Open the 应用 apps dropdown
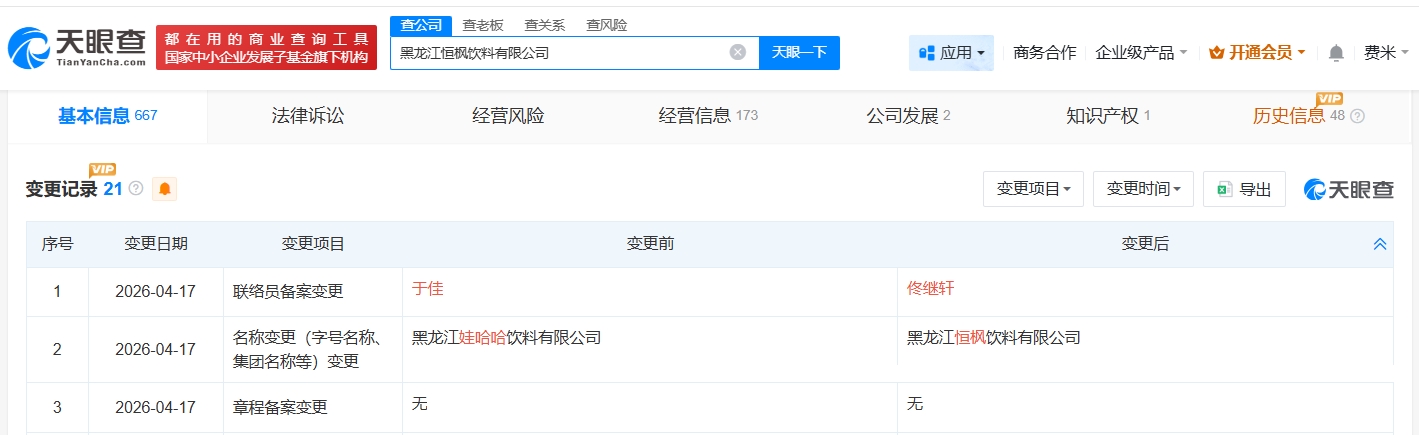The height and width of the screenshot is (435, 1419). (950, 52)
